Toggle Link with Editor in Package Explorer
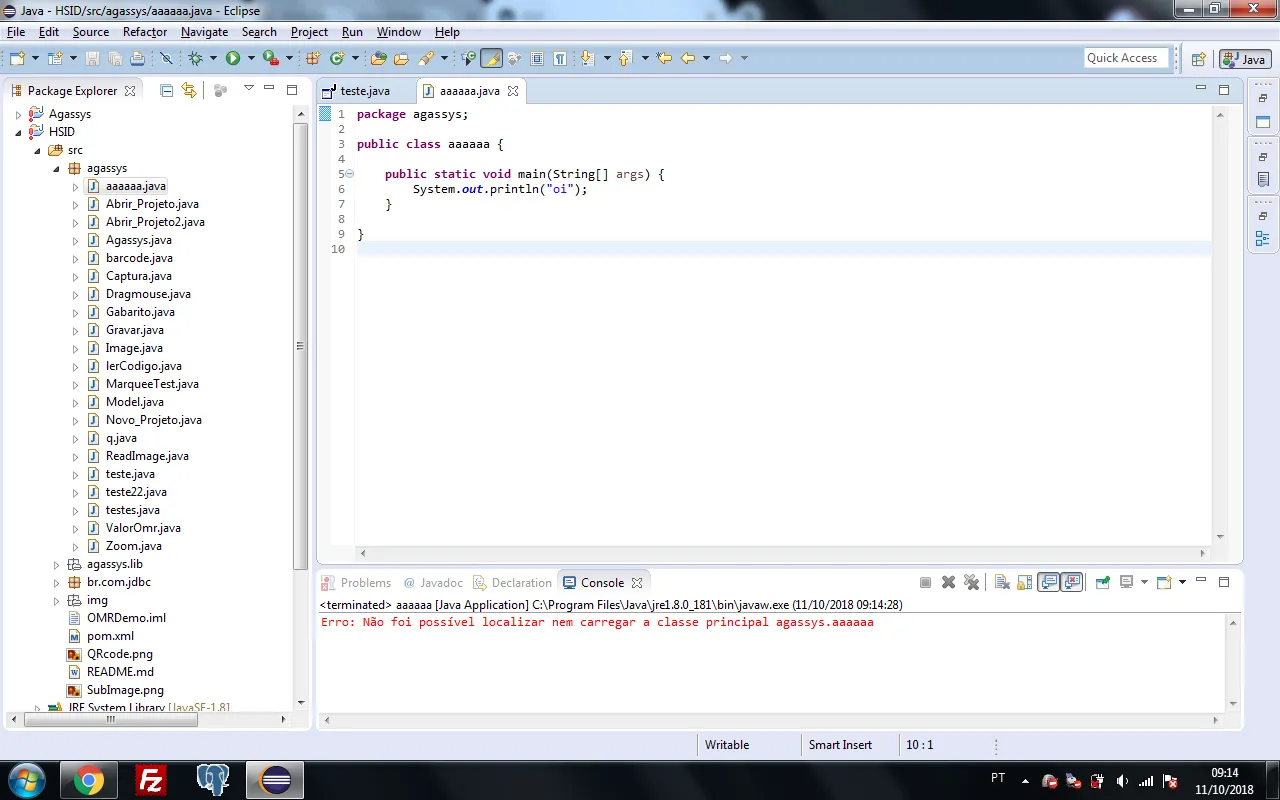The image size is (1280, 800). [189, 90]
